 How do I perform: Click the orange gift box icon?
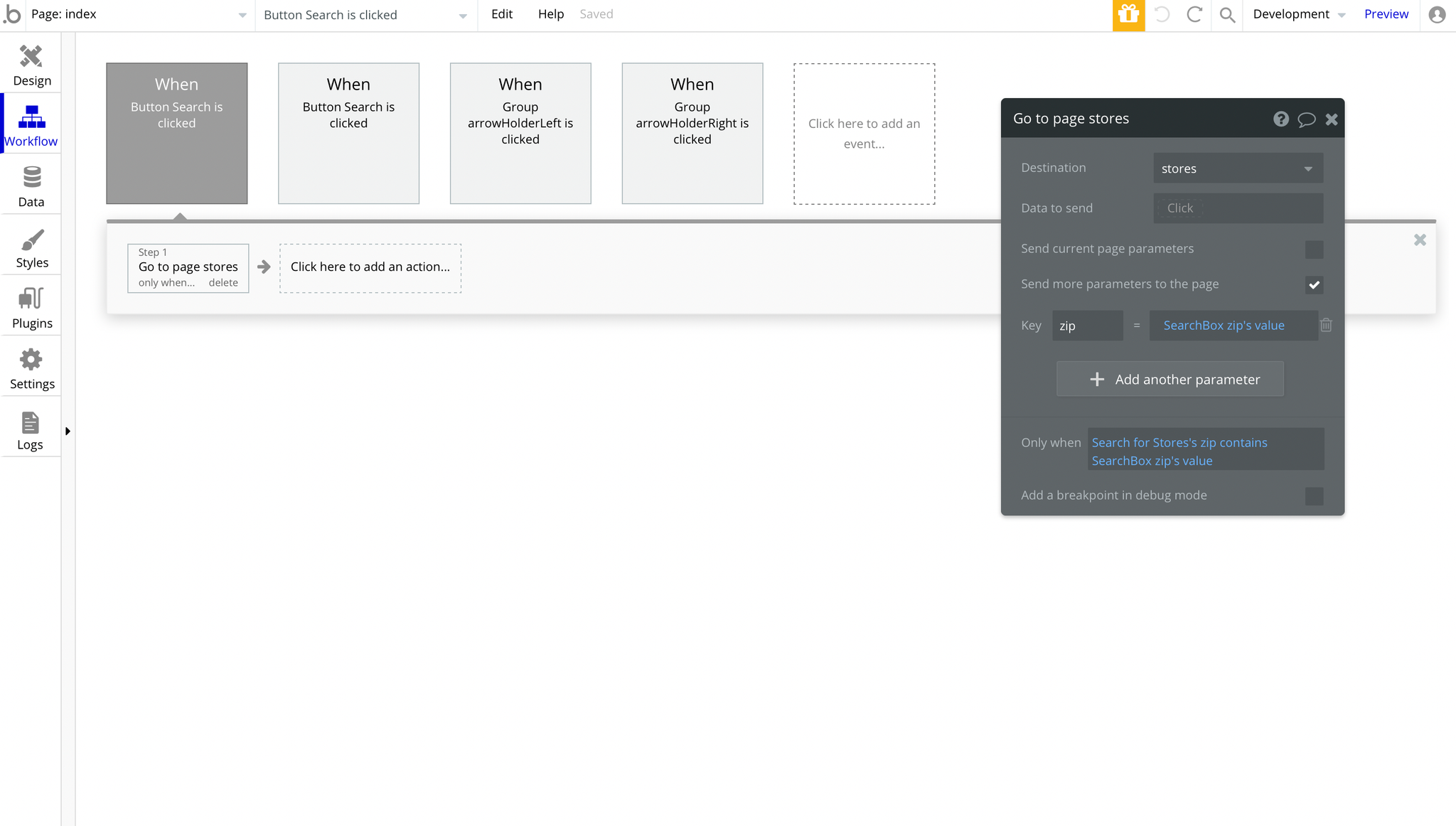tap(1128, 15)
